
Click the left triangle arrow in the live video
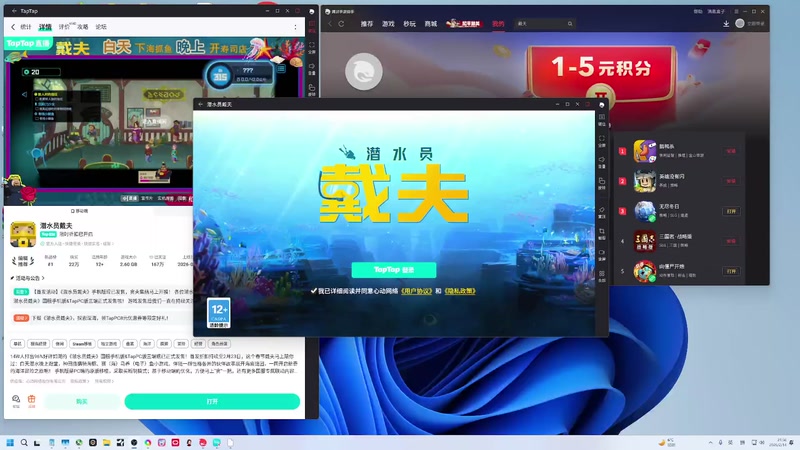pos(24,94)
